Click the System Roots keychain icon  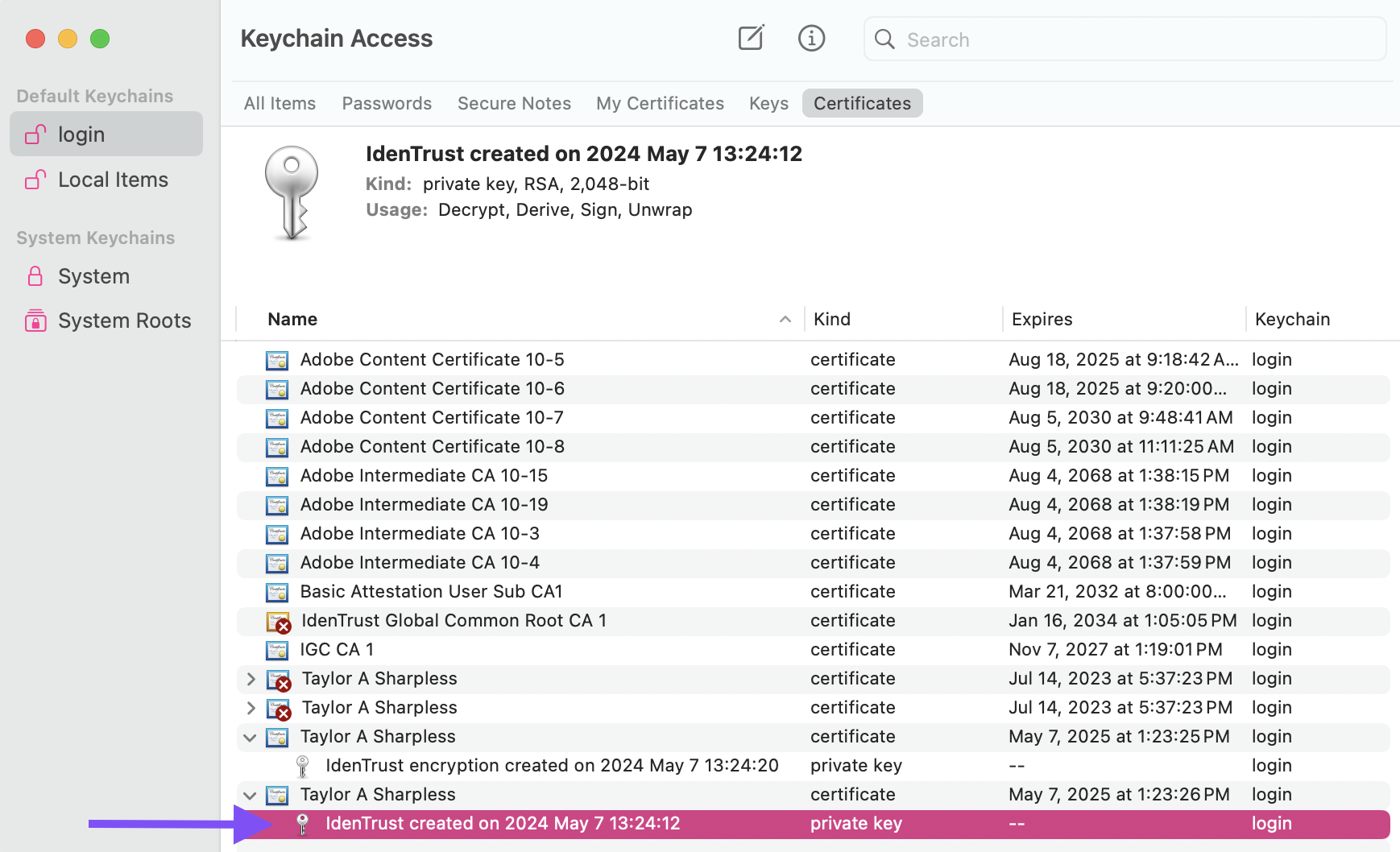pyautogui.click(x=35, y=321)
